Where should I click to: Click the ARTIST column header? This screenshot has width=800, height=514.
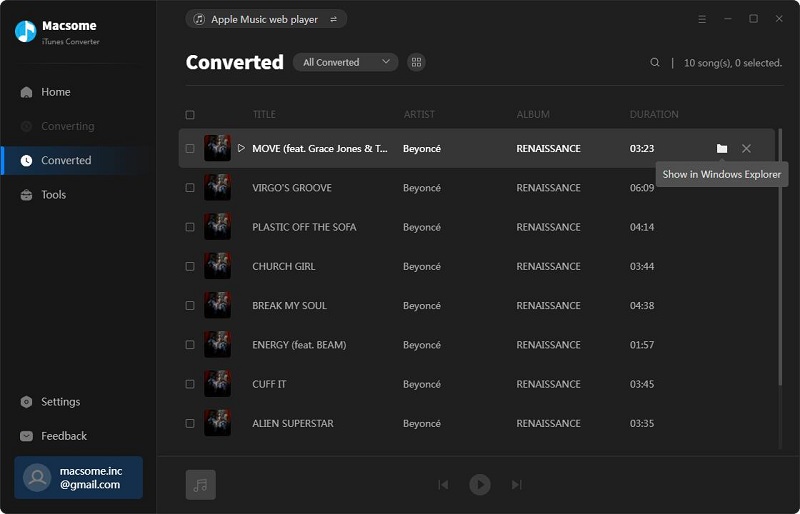tap(419, 114)
